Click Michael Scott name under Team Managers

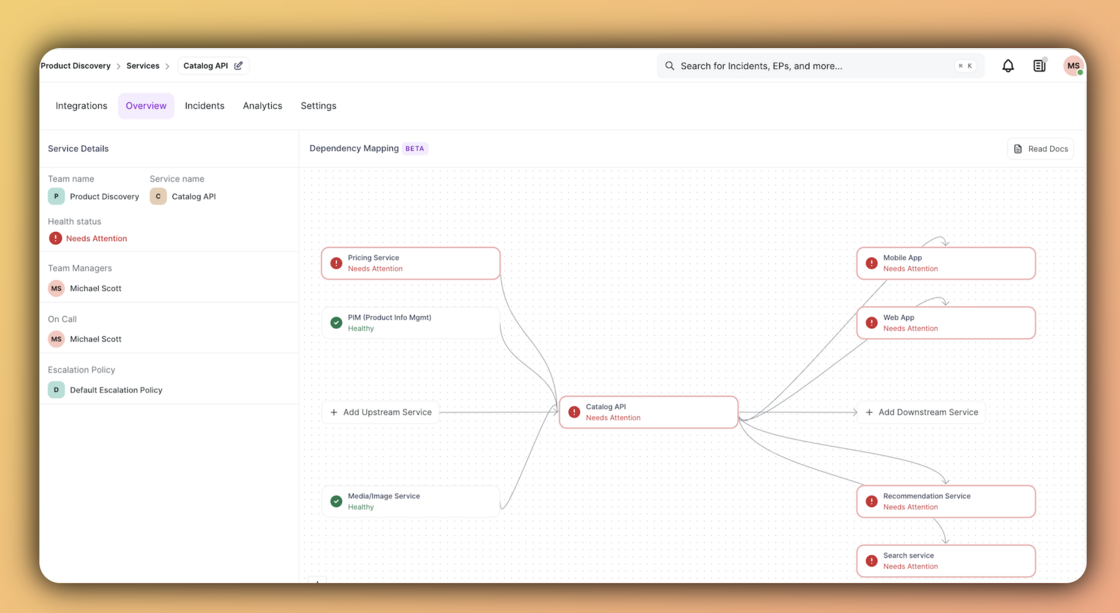coord(96,289)
